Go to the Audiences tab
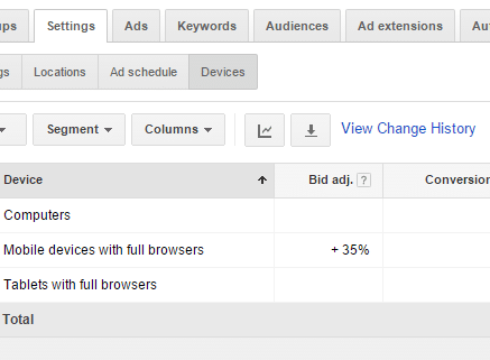The width and height of the screenshot is (490, 360). (297, 26)
